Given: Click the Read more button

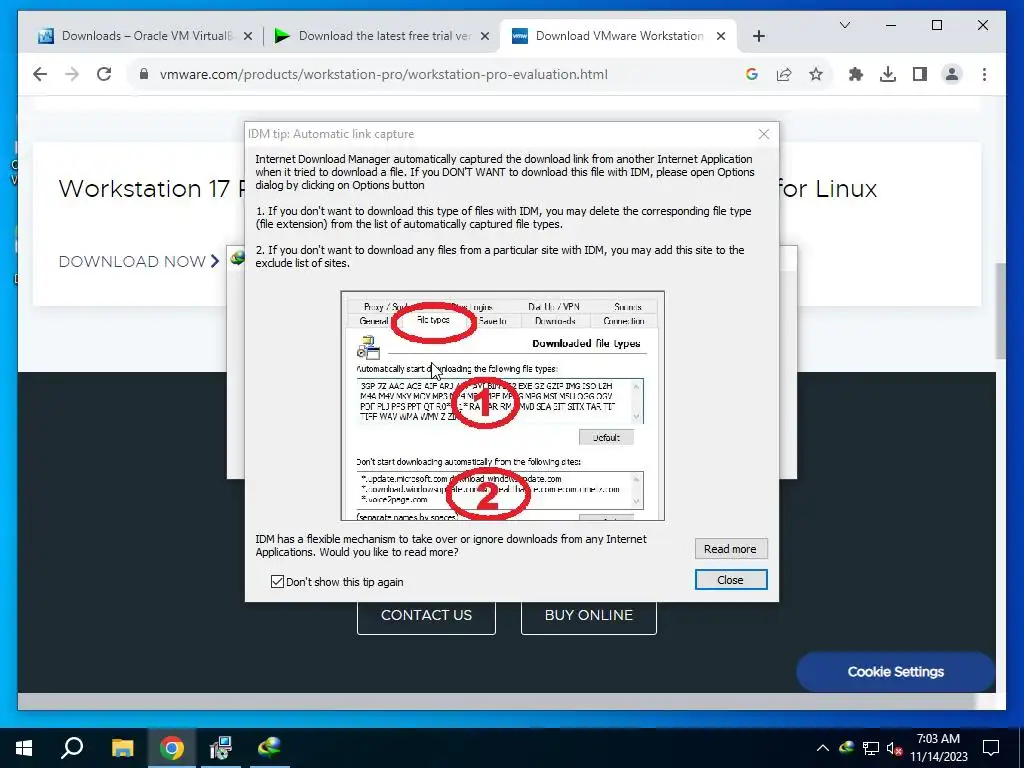Looking at the screenshot, I should coord(730,549).
